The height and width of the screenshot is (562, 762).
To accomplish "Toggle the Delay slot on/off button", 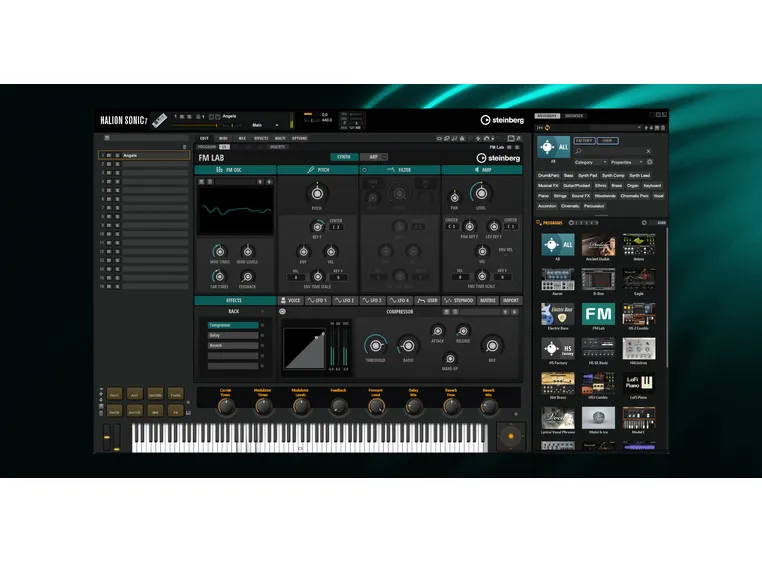I will (262, 335).
